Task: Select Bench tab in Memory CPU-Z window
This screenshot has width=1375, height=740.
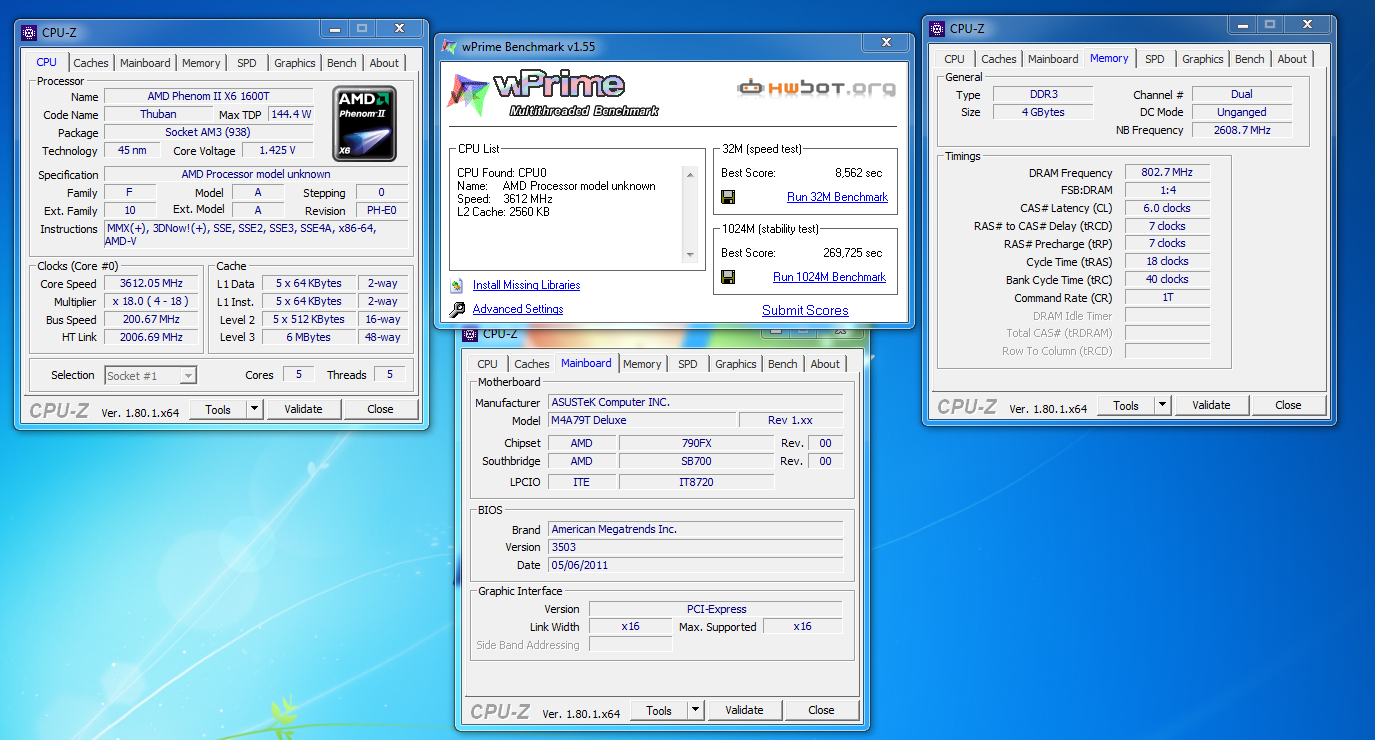Action: [1250, 59]
